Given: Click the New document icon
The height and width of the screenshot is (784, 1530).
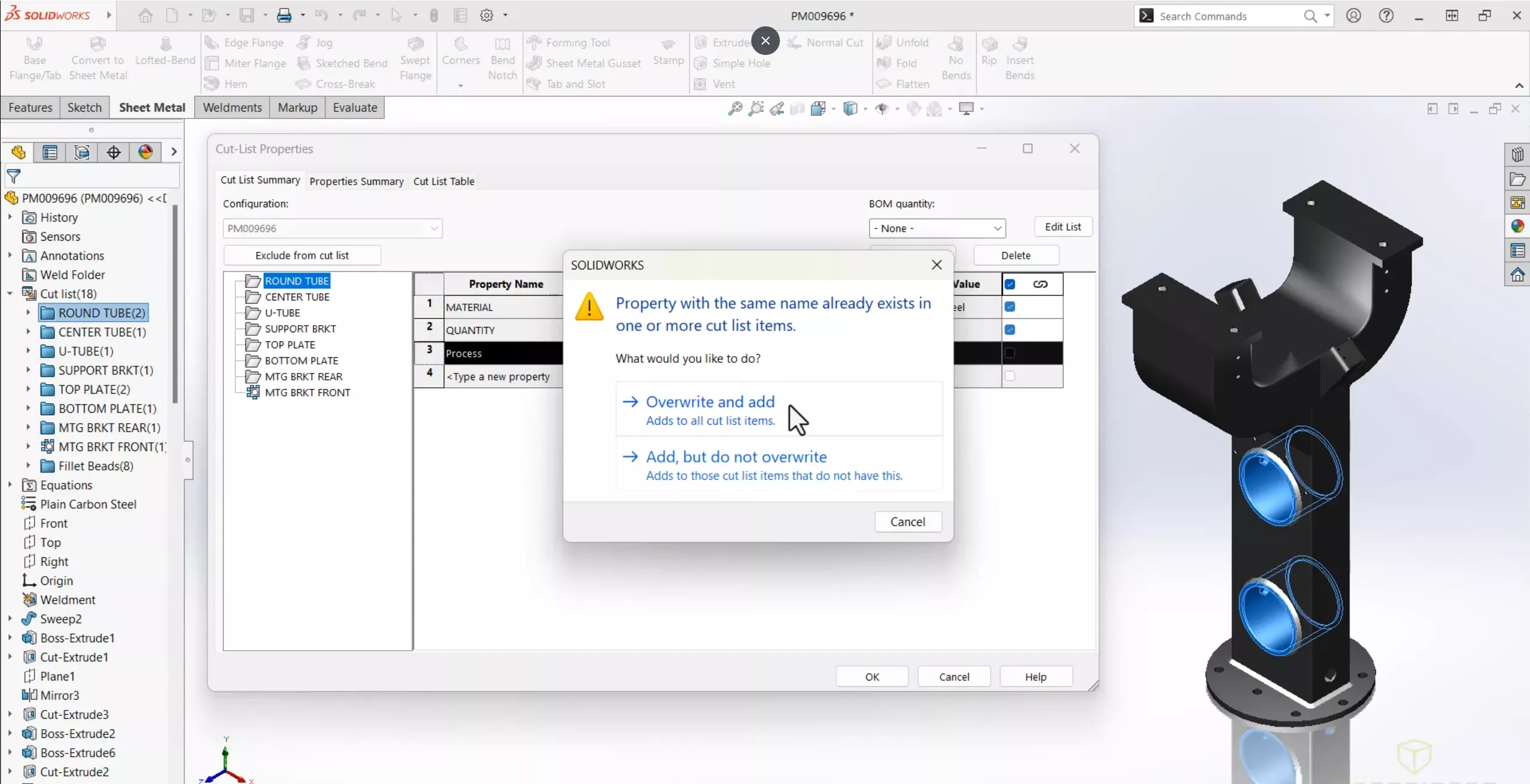Looking at the screenshot, I should [x=172, y=16].
